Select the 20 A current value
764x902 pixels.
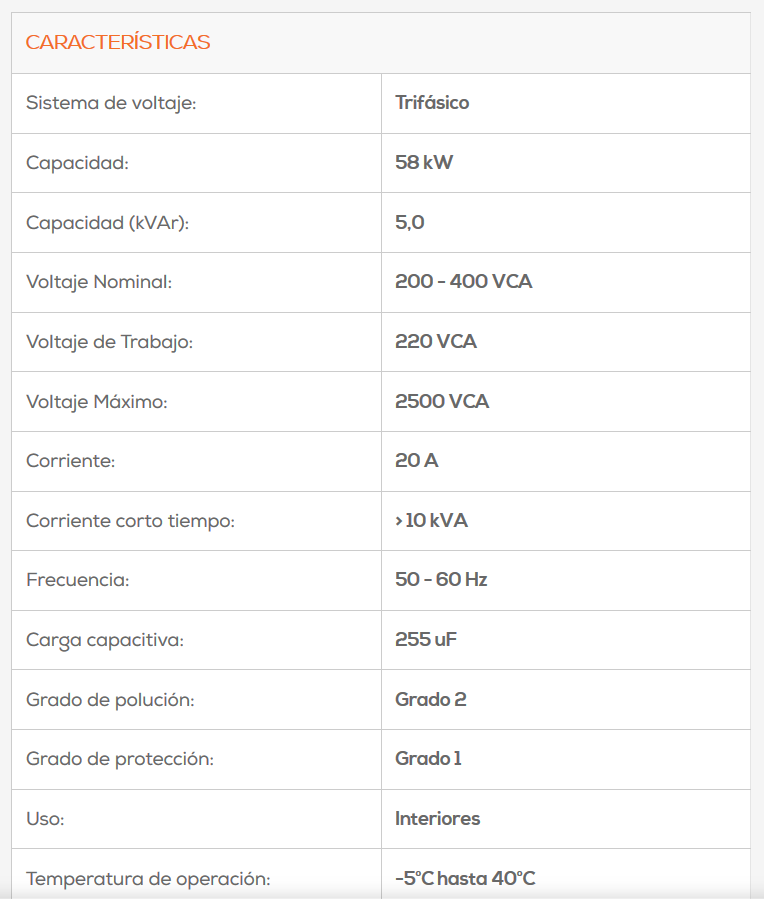point(417,460)
